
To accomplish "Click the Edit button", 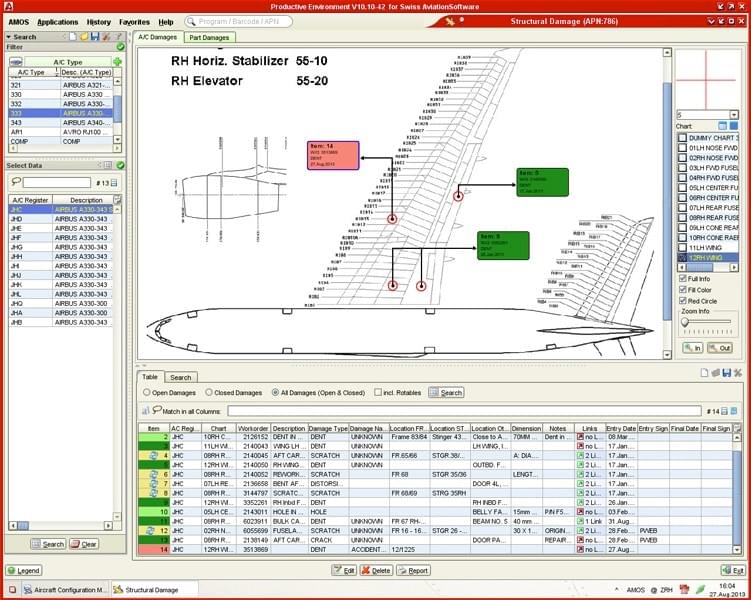I will pyautogui.click(x=344, y=570).
